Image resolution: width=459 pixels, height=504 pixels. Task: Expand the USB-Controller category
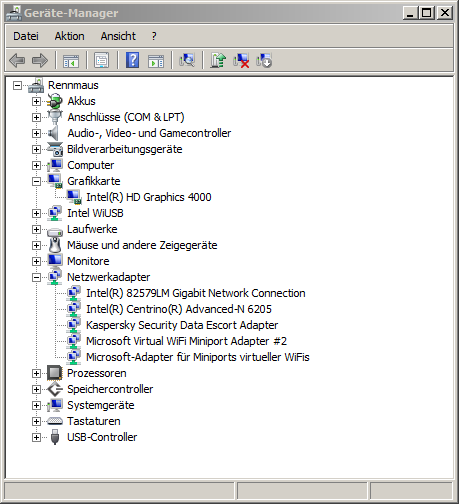point(36,438)
